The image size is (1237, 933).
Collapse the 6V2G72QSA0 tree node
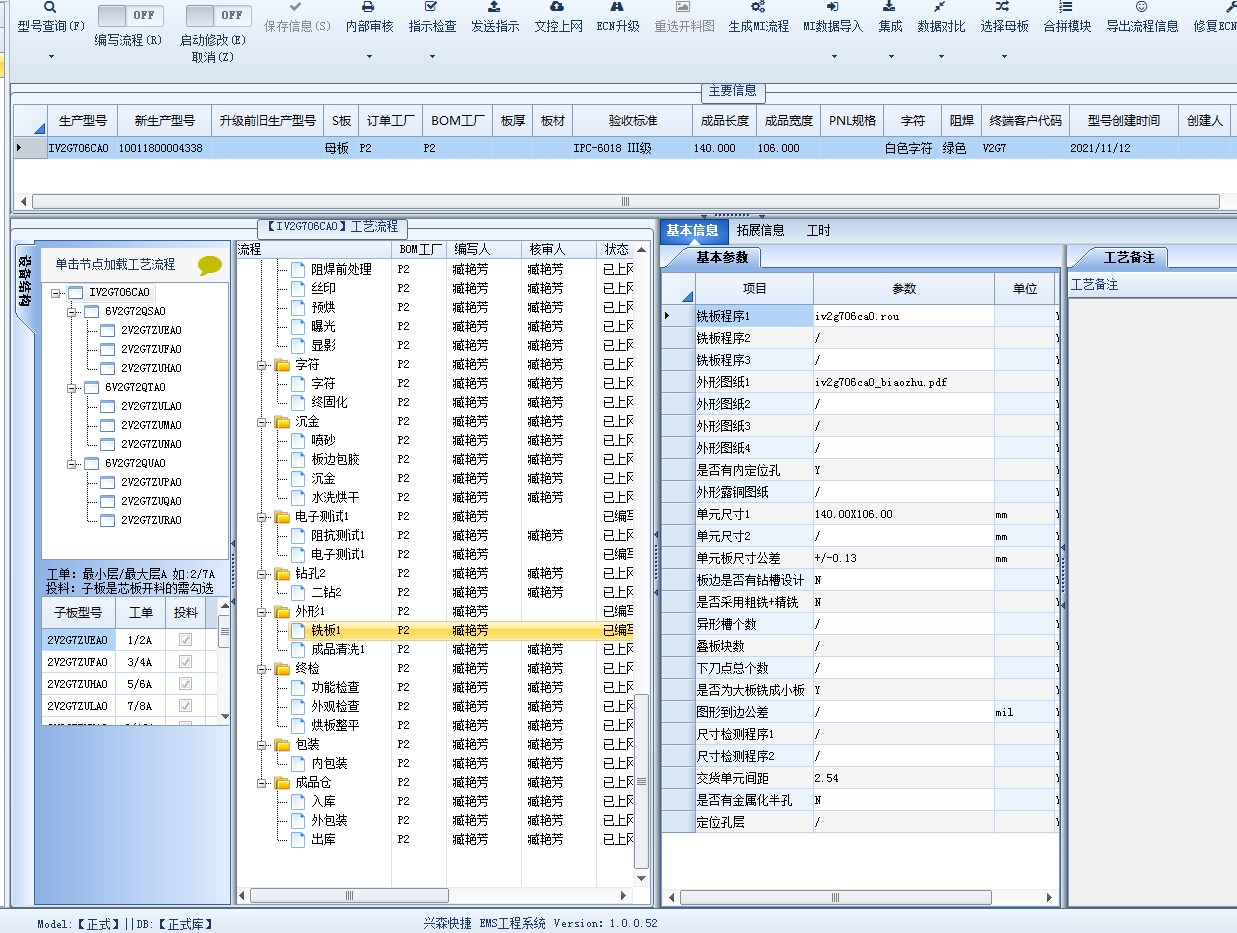pos(73,312)
